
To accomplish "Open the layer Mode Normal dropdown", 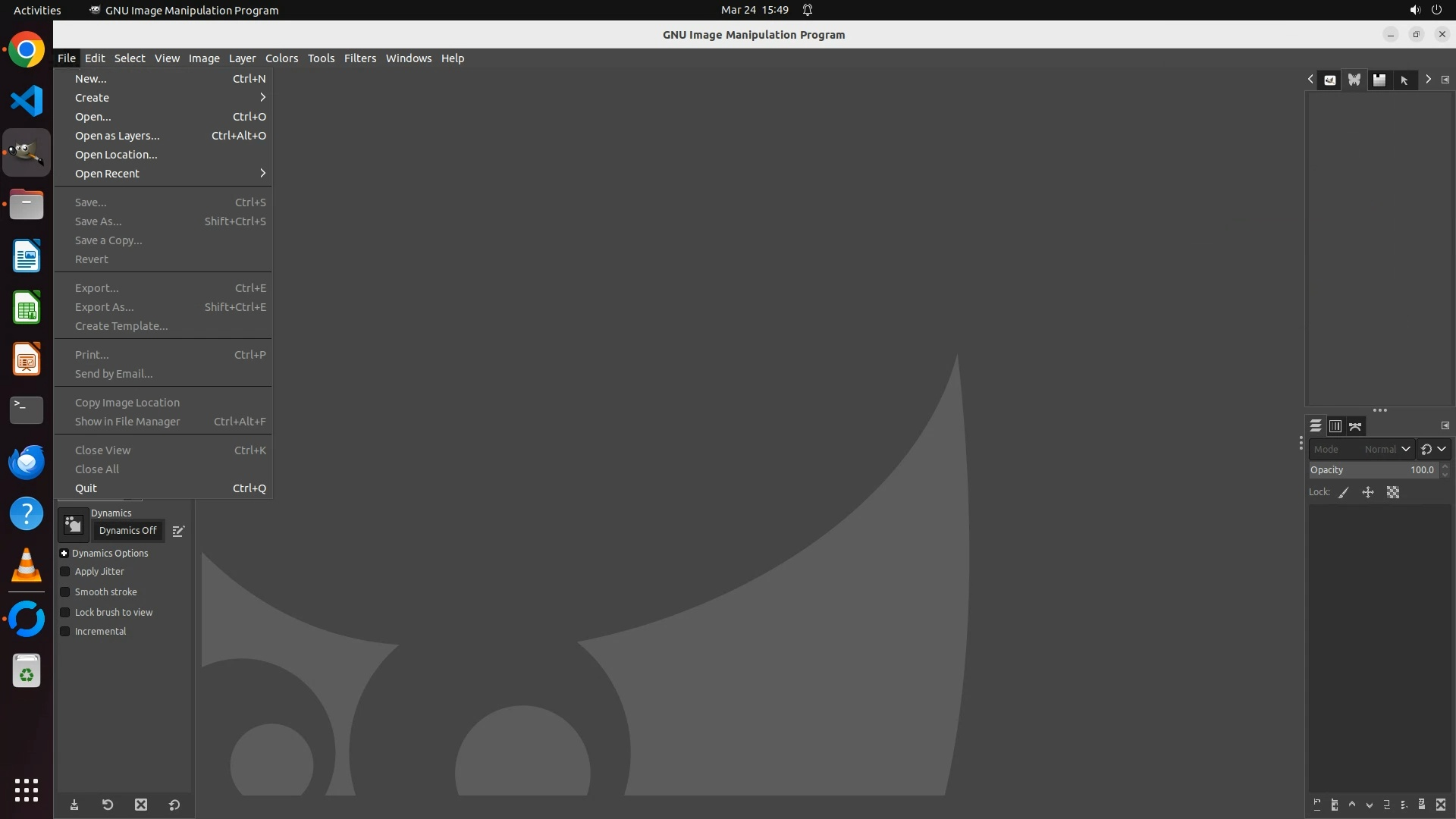I will [1386, 449].
